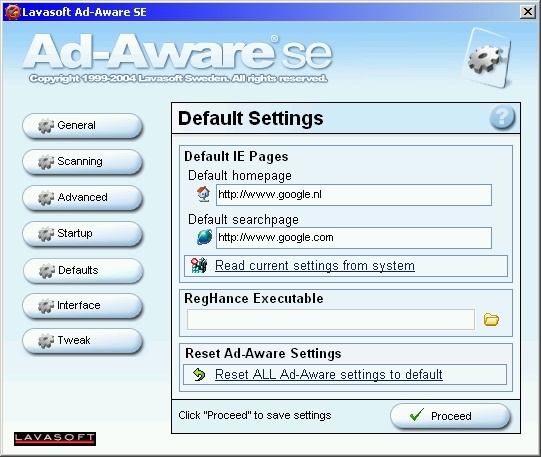Open the Scanning settings section
541x457 pixels.
tap(82, 162)
